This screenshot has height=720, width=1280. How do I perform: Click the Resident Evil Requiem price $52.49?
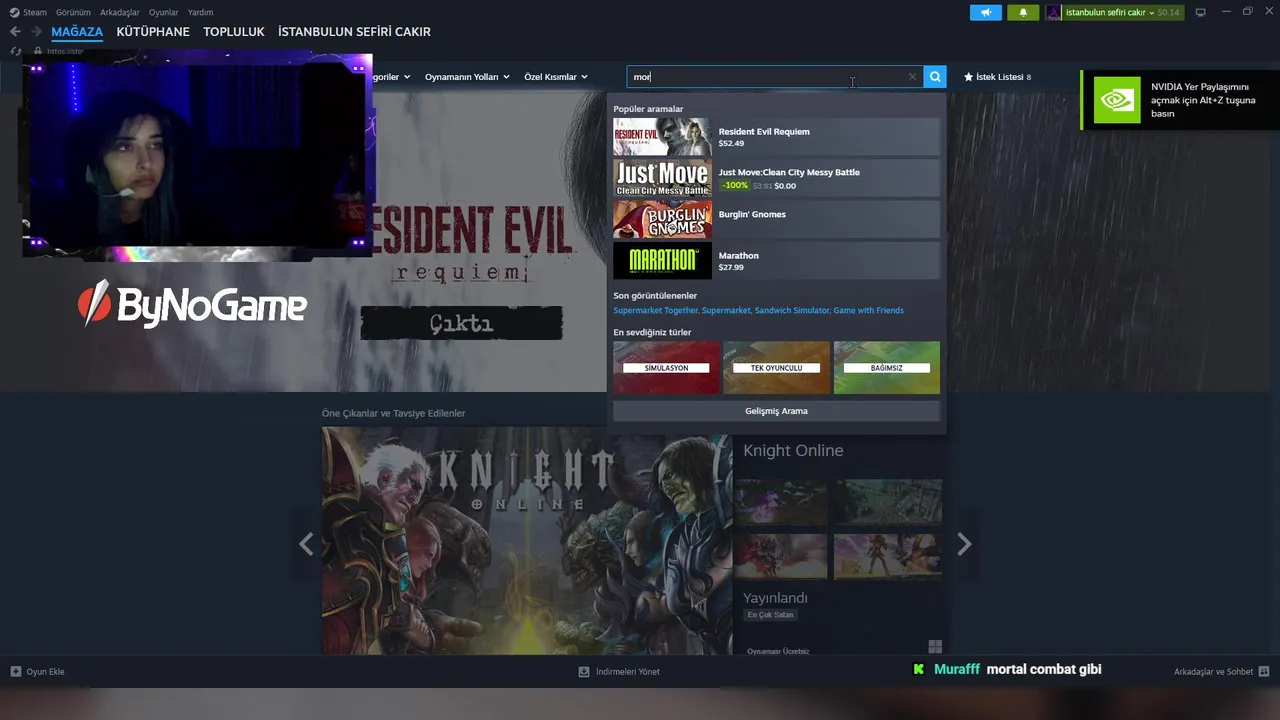tap(731, 144)
